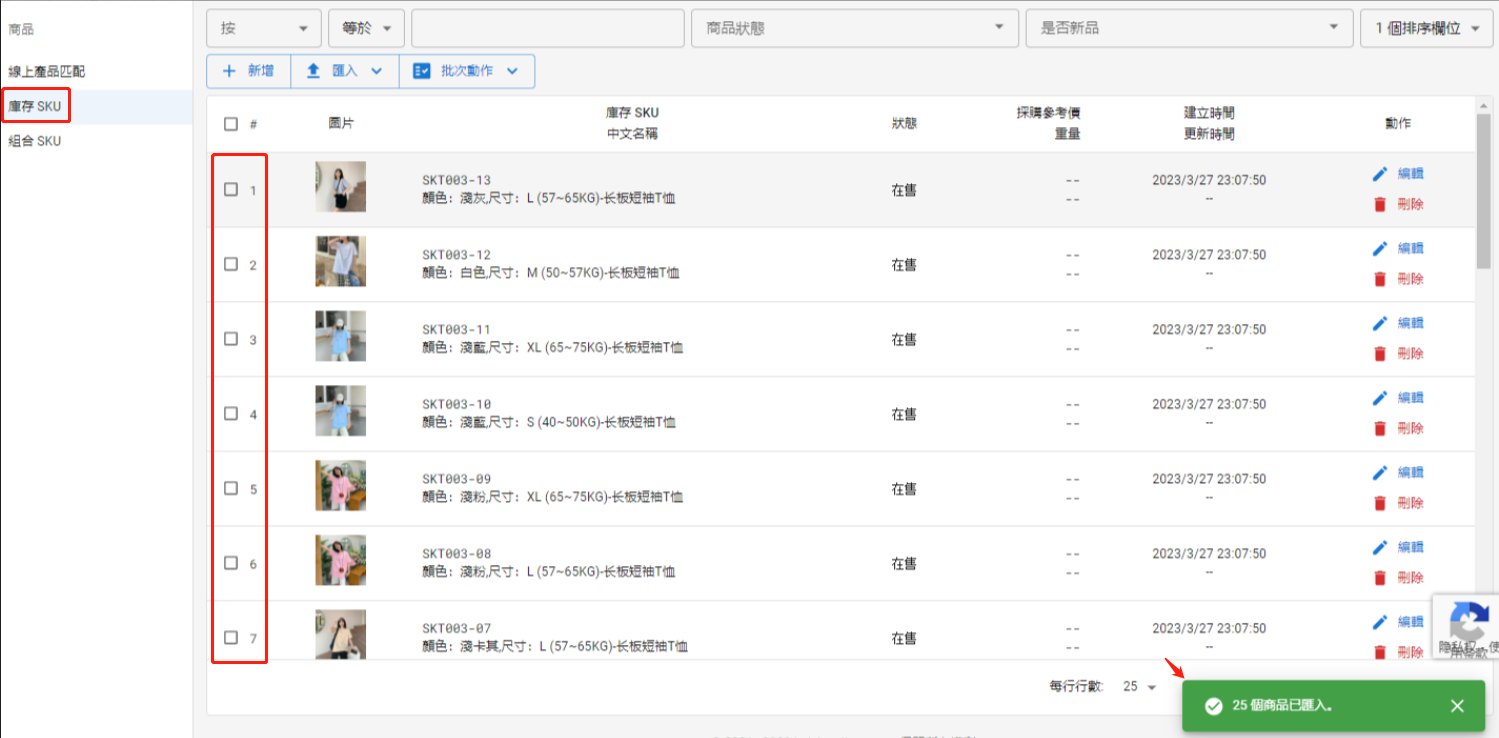Open 線上產品匹配 in the sidebar
Image resolution: width=1499 pixels, height=738 pixels.
tap(47, 72)
